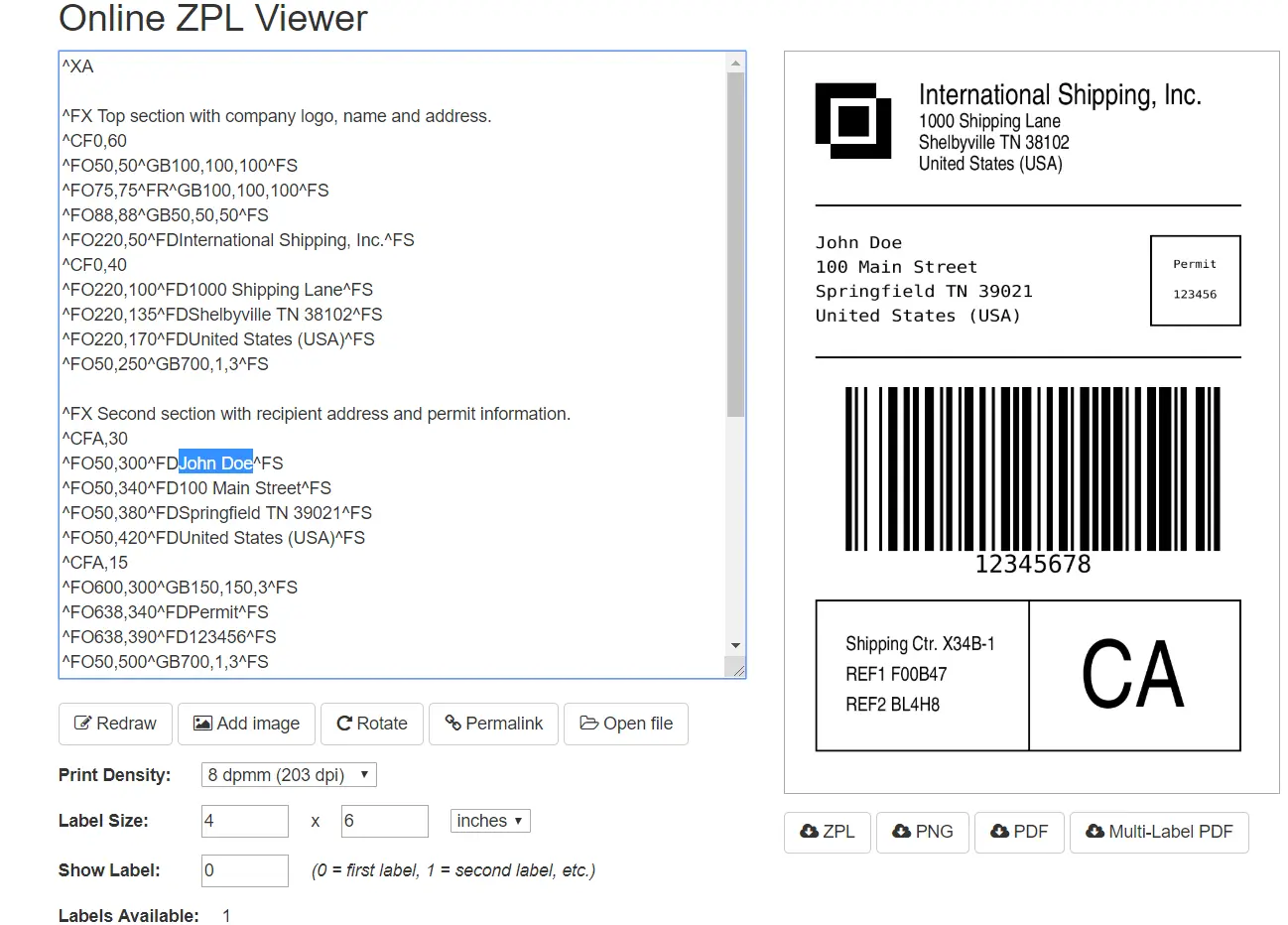Click the company logo in label preview

[852, 120]
